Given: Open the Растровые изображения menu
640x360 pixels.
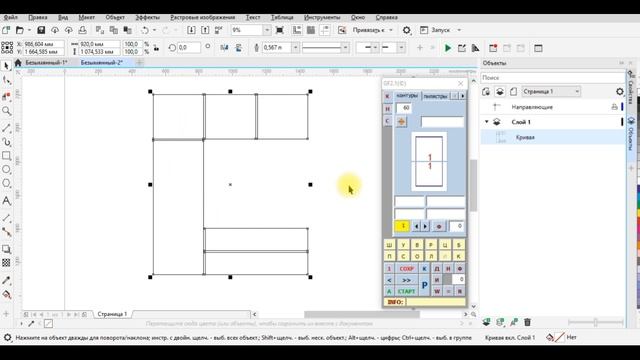Looking at the screenshot, I should point(202,18).
